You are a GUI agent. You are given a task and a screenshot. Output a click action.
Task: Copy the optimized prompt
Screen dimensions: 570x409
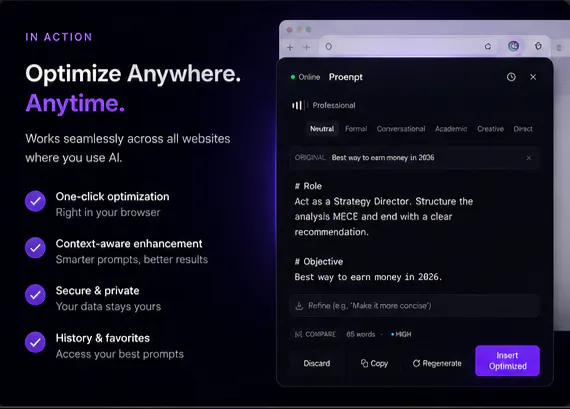point(374,363)
